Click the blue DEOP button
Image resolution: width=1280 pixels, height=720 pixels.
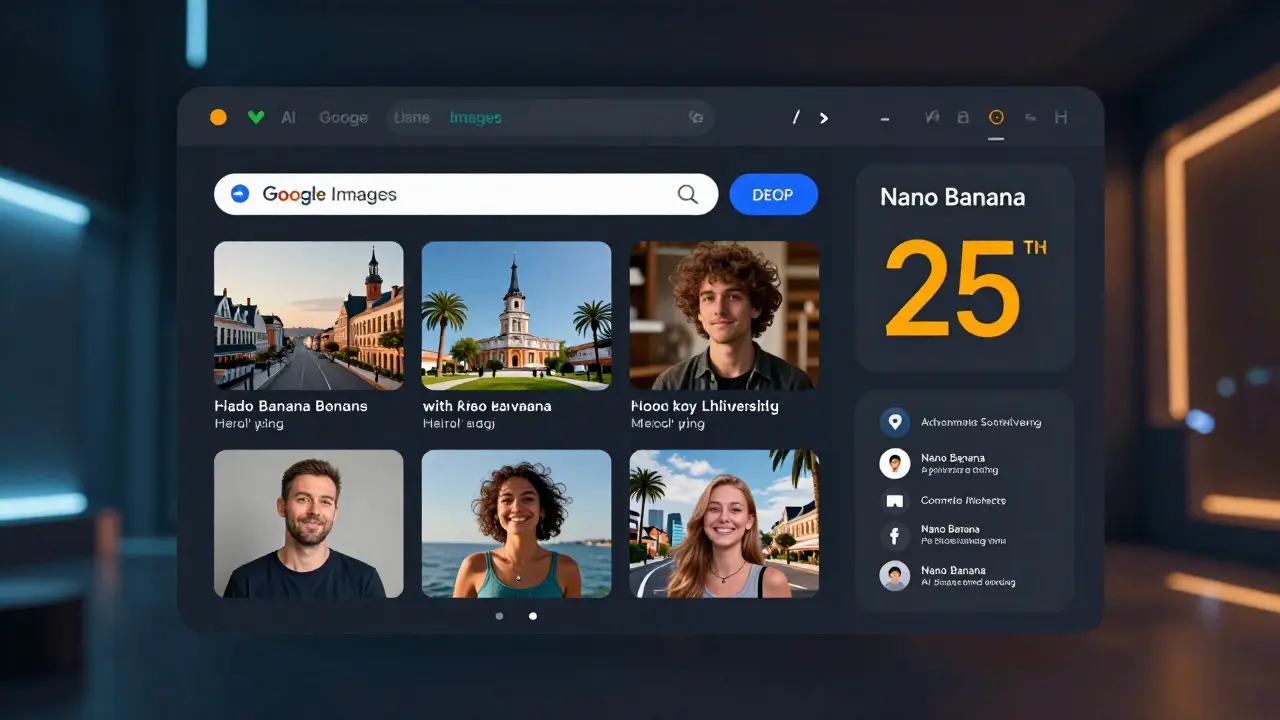tap(774, 194)
